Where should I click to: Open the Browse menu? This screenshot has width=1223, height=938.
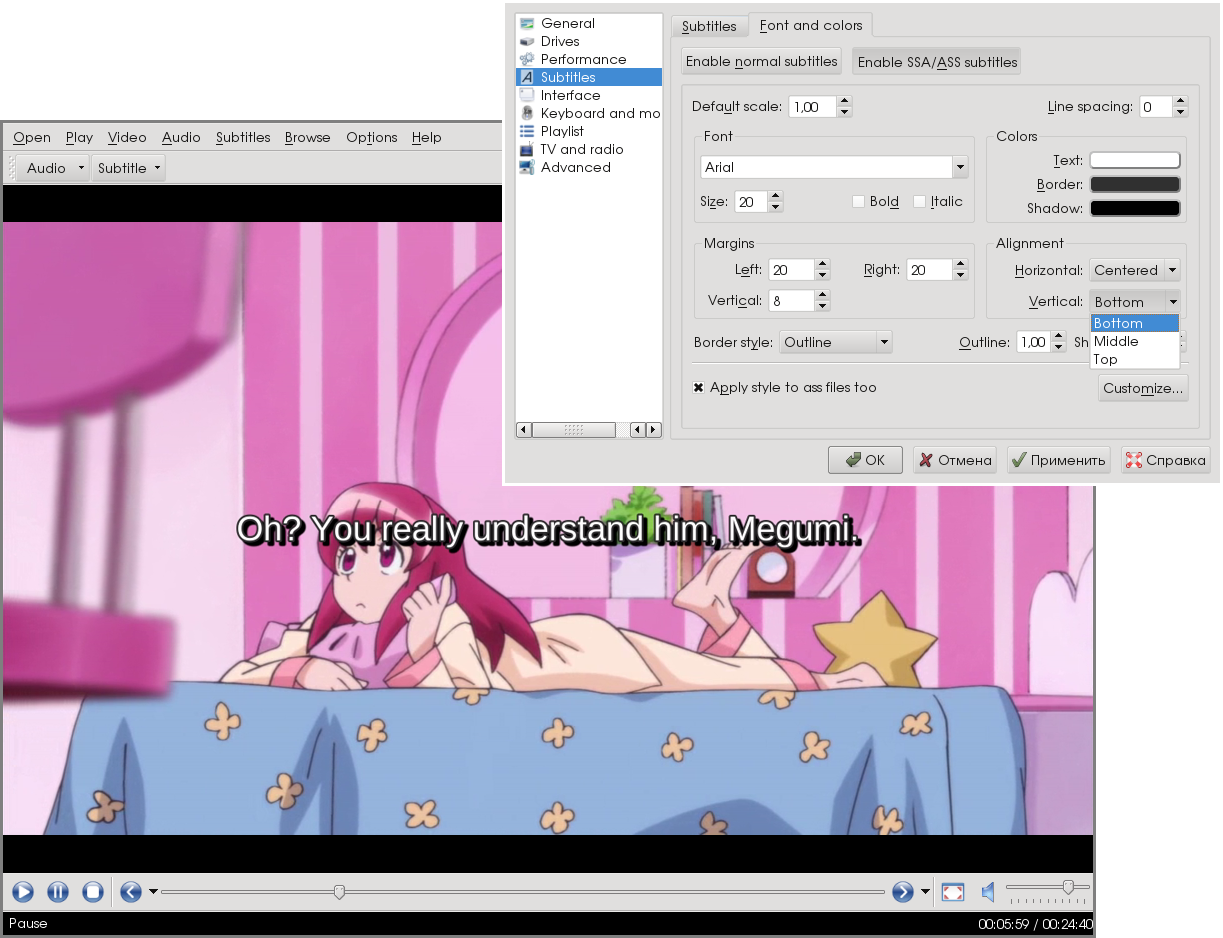tap(307, 137)
